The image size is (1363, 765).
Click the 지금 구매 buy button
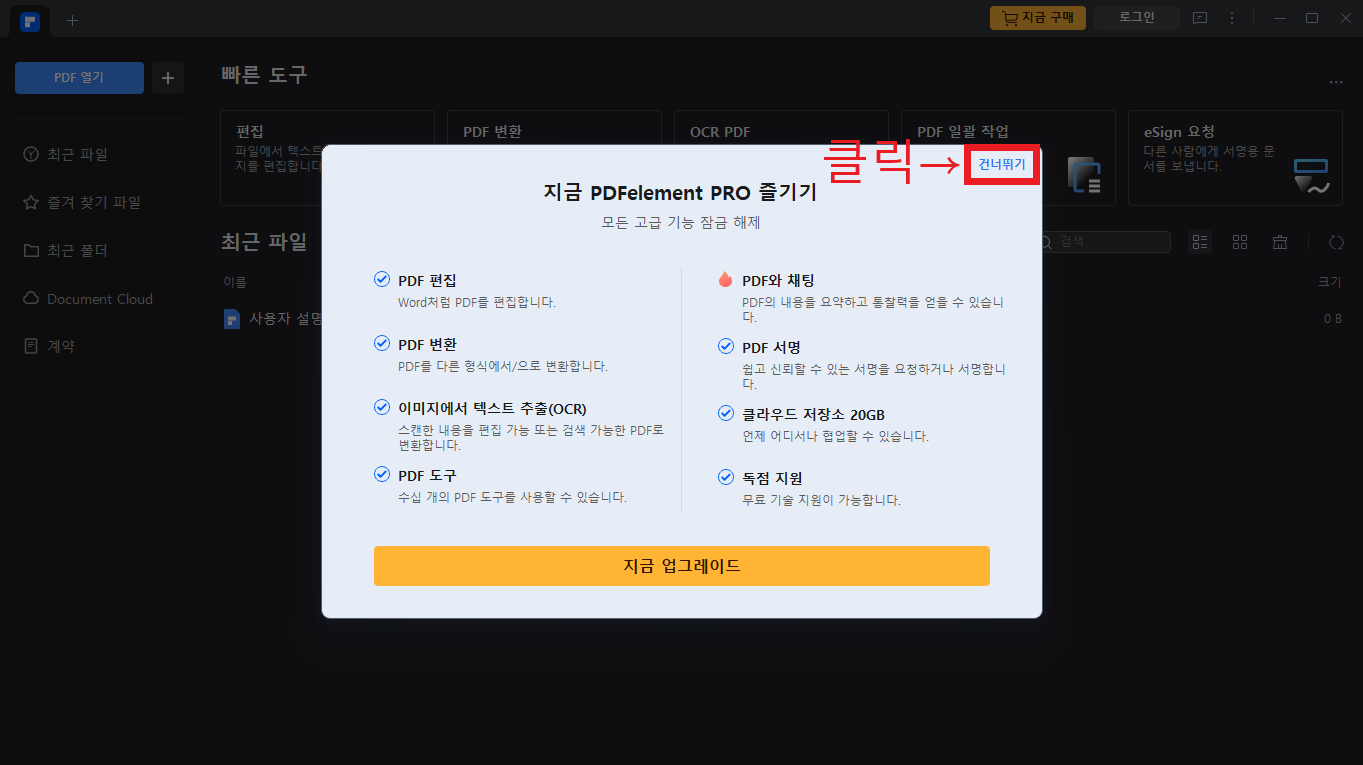(x=1037, y=18)
